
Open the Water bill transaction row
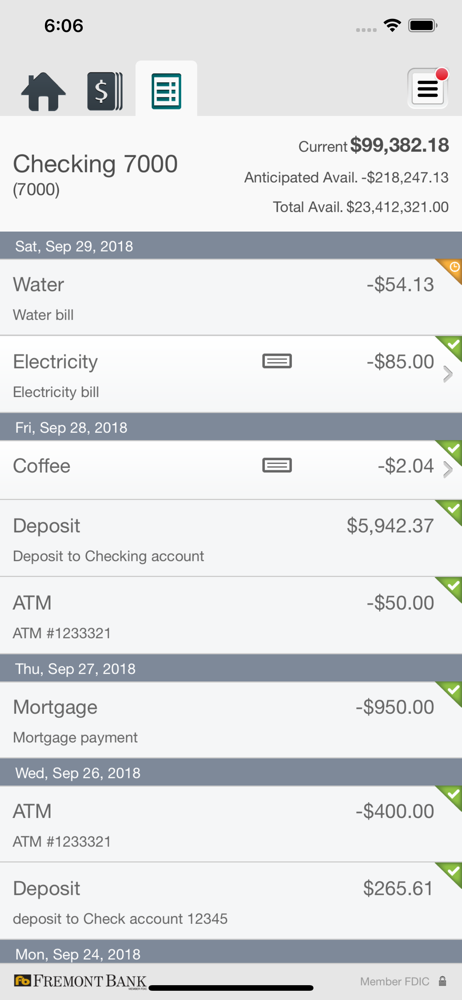coord(231,297)
